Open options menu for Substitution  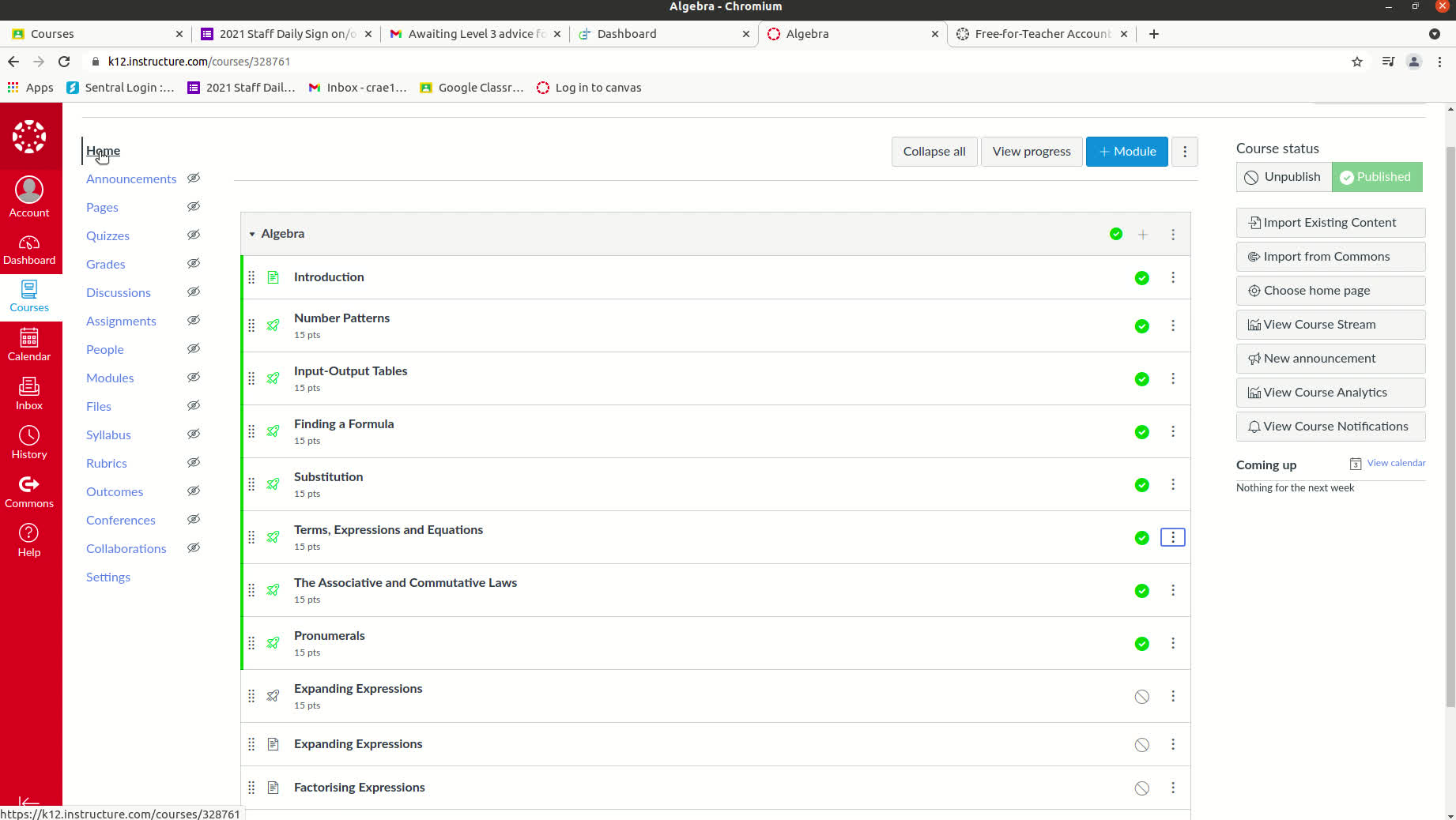(x=1173, y=484)
